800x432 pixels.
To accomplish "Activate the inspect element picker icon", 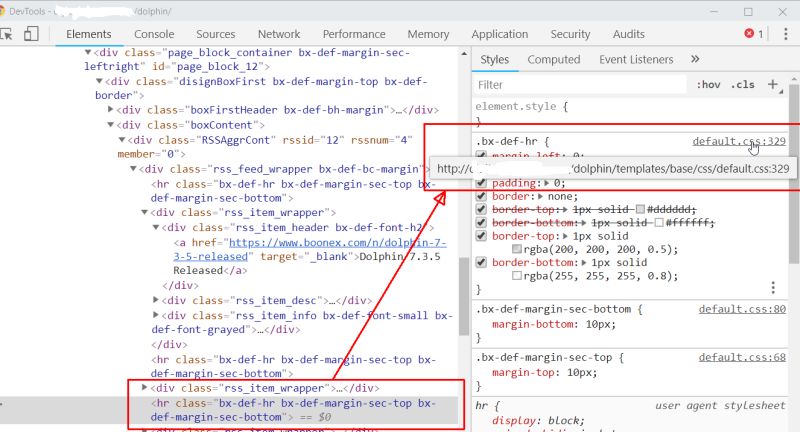I will coord(9,34).
